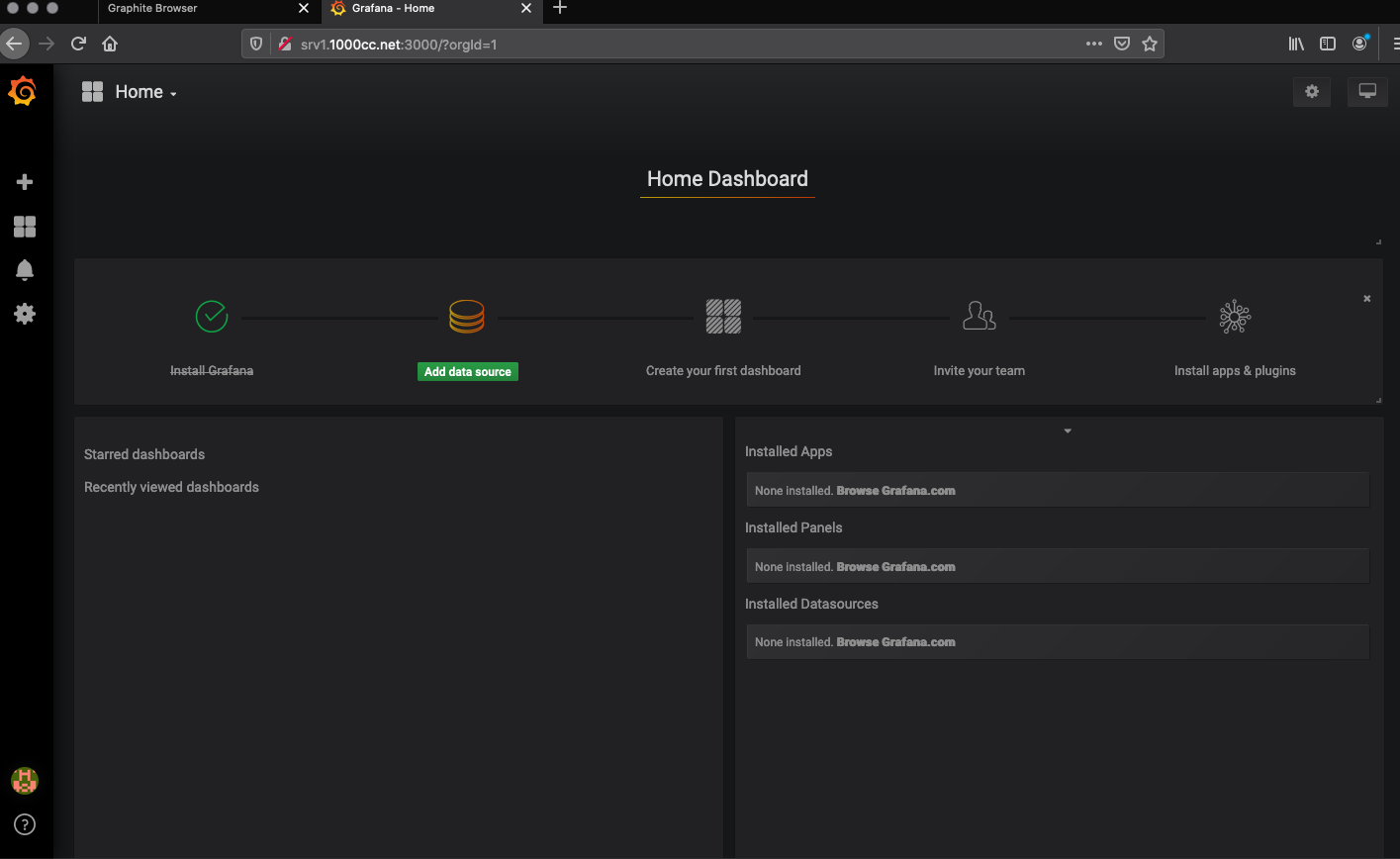Open the Dashboards sidebar icon
The height and width of the screenshot is (859, 1400).
(25, 227)
